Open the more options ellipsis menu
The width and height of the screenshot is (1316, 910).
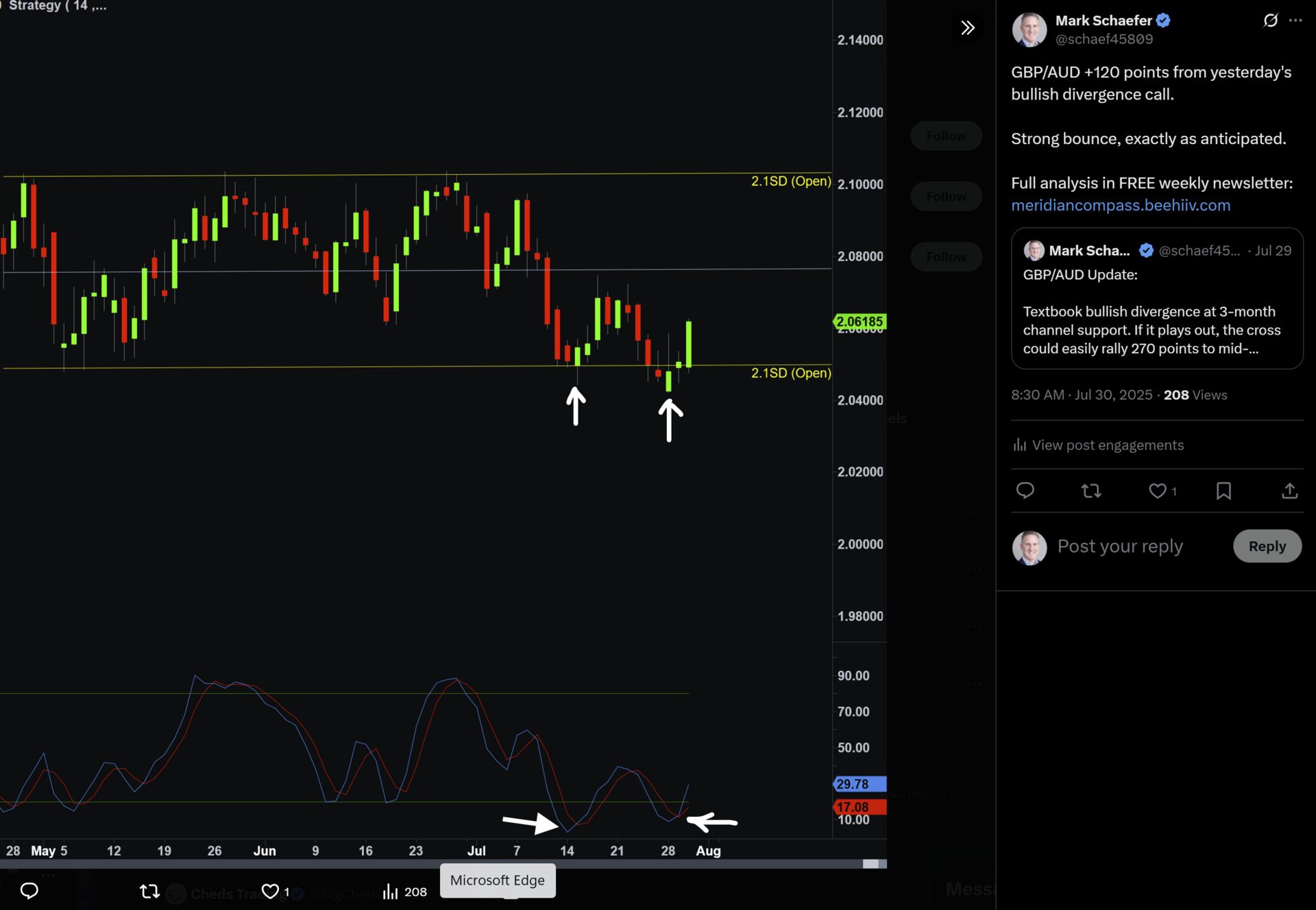tap(1295, 21)
